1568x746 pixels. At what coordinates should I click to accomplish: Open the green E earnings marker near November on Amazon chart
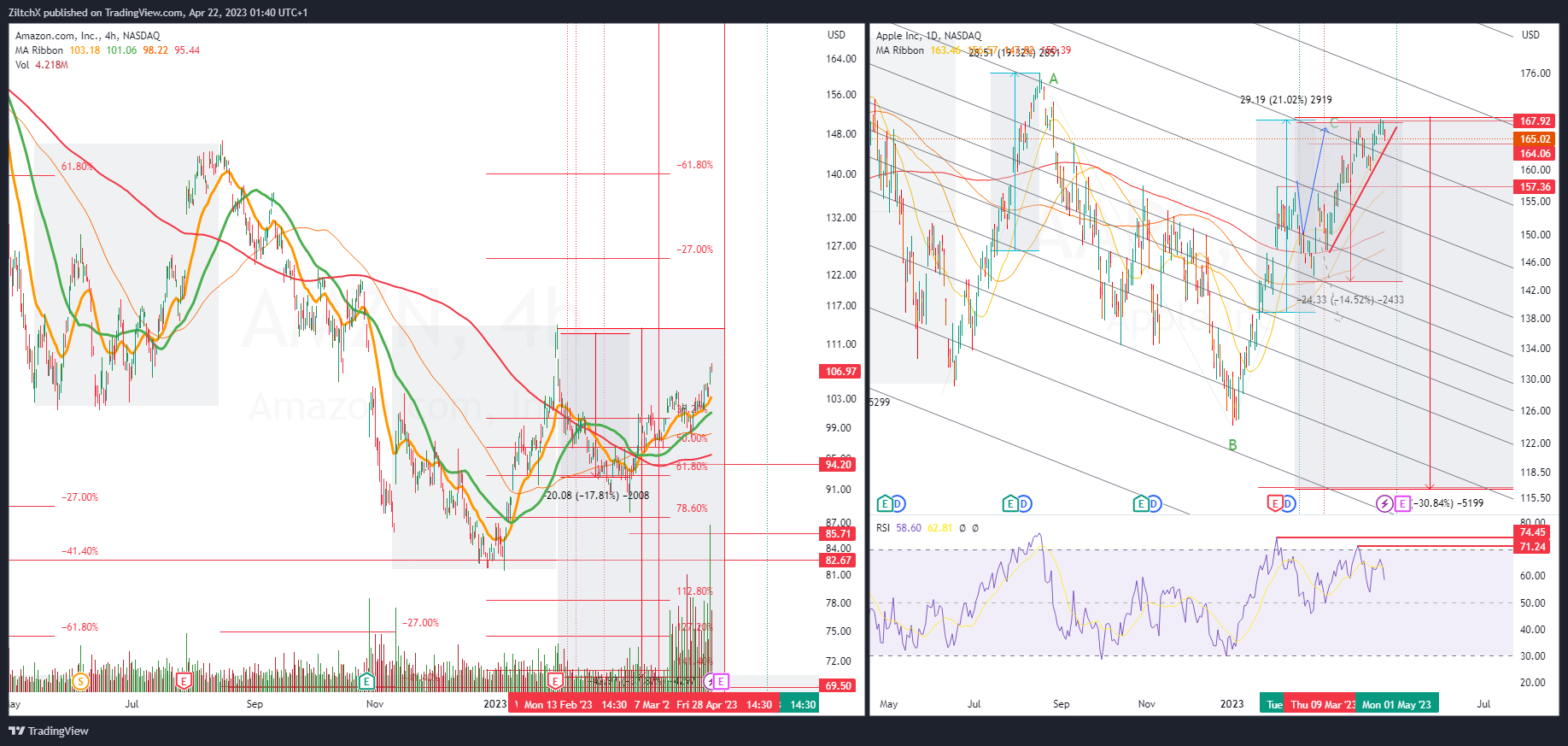click(366, 681)
